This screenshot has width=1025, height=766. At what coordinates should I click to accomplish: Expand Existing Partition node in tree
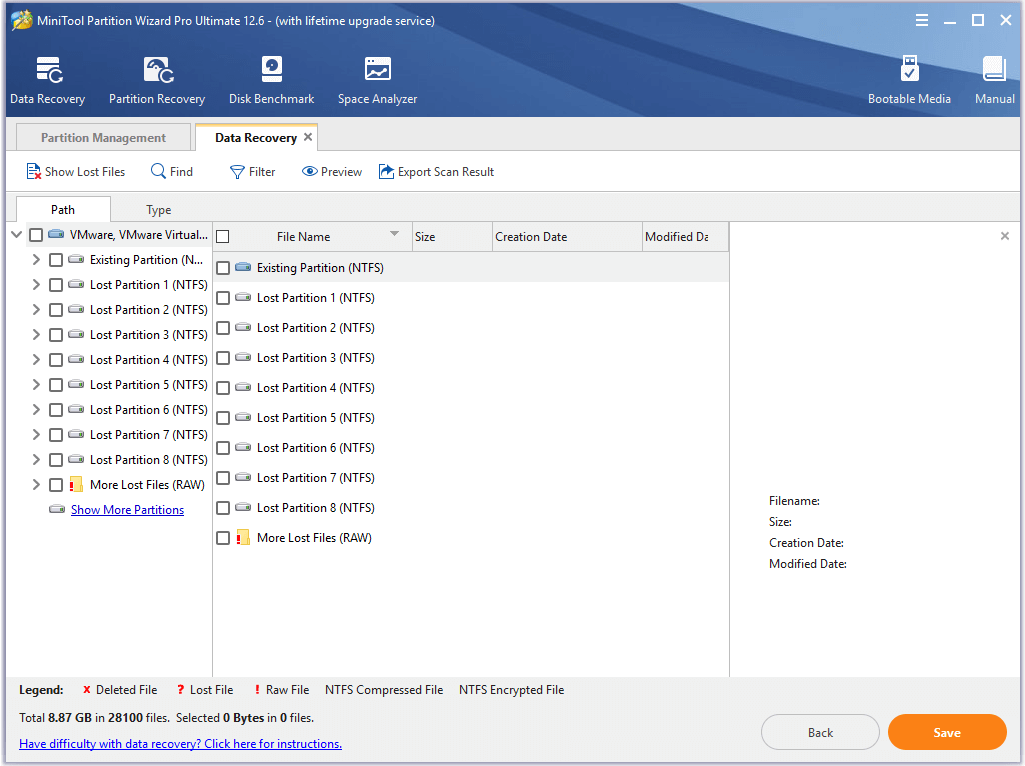(x=36, y=260)
